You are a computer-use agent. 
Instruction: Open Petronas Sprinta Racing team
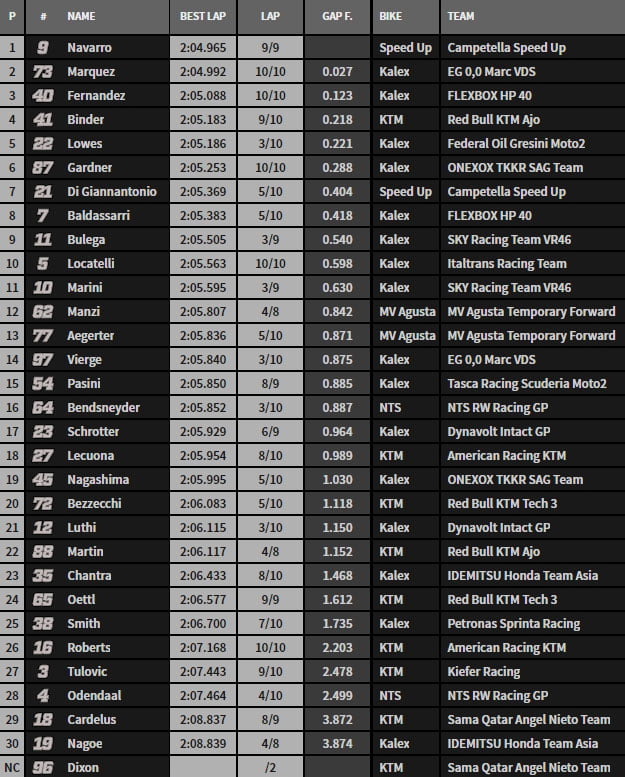tap(513, 623)
